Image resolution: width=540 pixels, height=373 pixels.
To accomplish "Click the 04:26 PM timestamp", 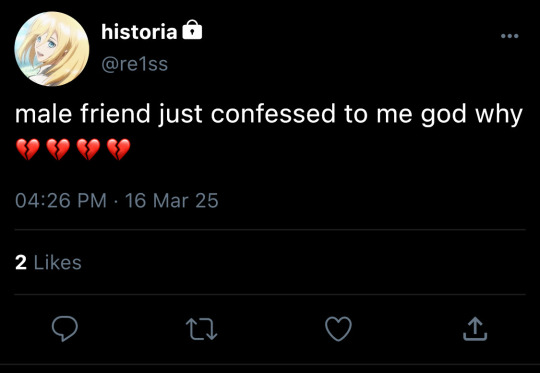I will point(61,200).
